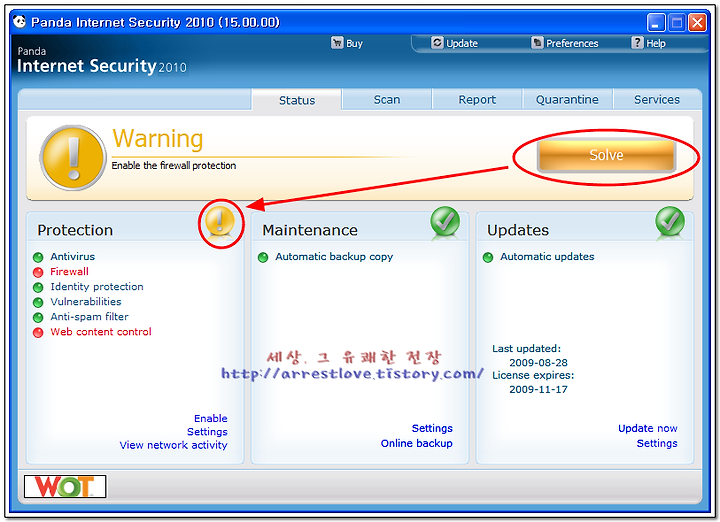The height and width of the screenshot is (522, 720).
Task: Switch to the Scan tab
Action: (387, 99)
